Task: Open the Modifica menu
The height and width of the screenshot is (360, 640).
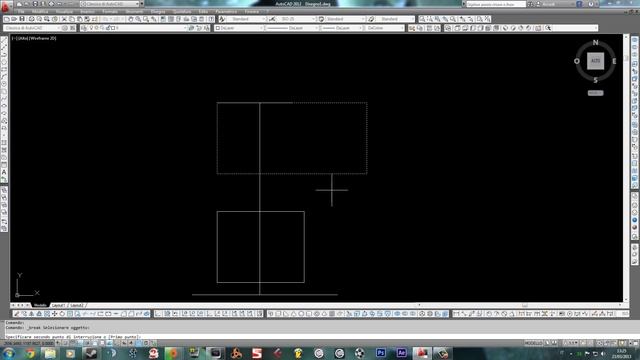Action: click(x=40, y=11)
